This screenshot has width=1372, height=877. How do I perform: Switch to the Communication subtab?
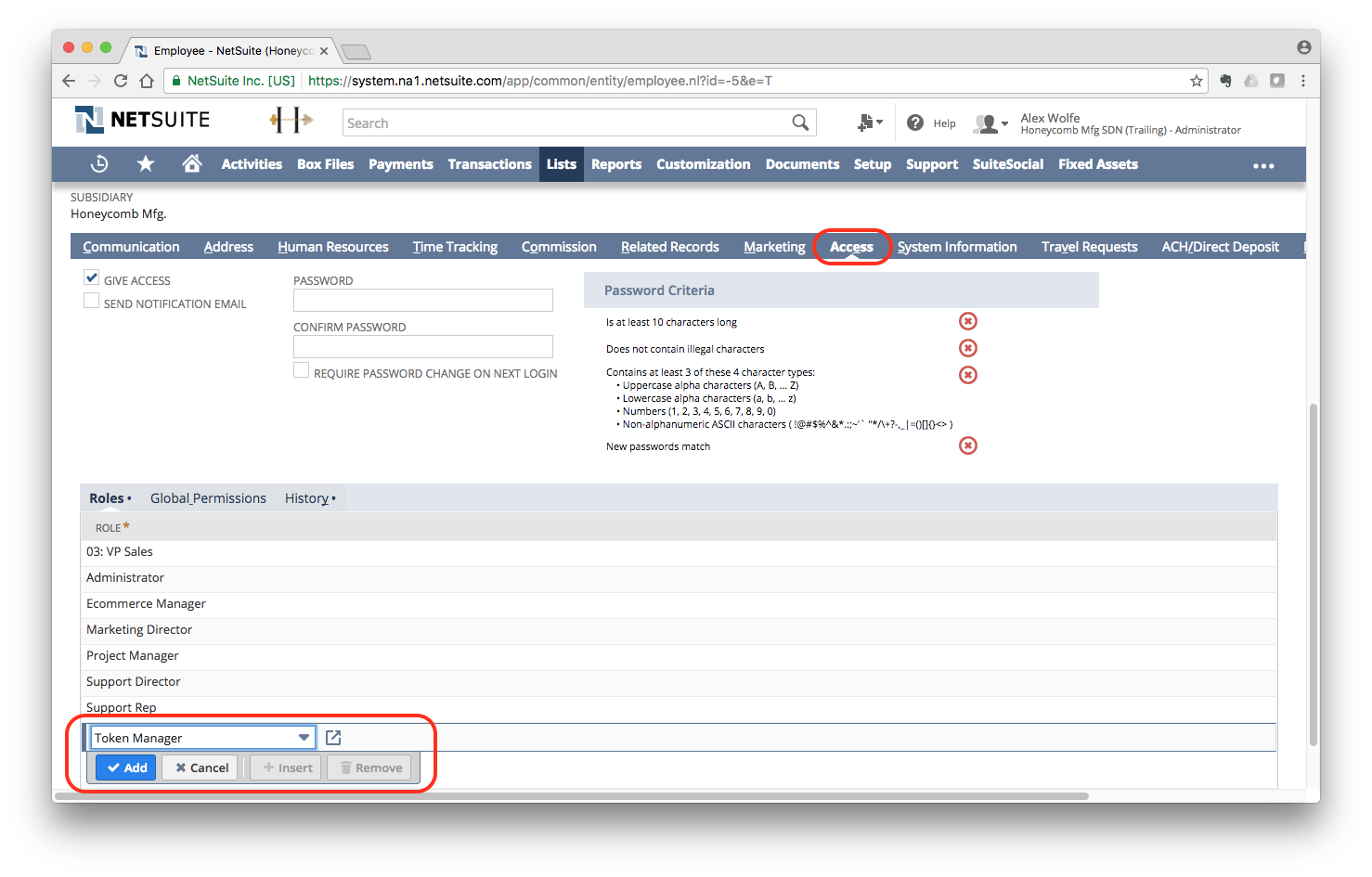tap(131, 247)
